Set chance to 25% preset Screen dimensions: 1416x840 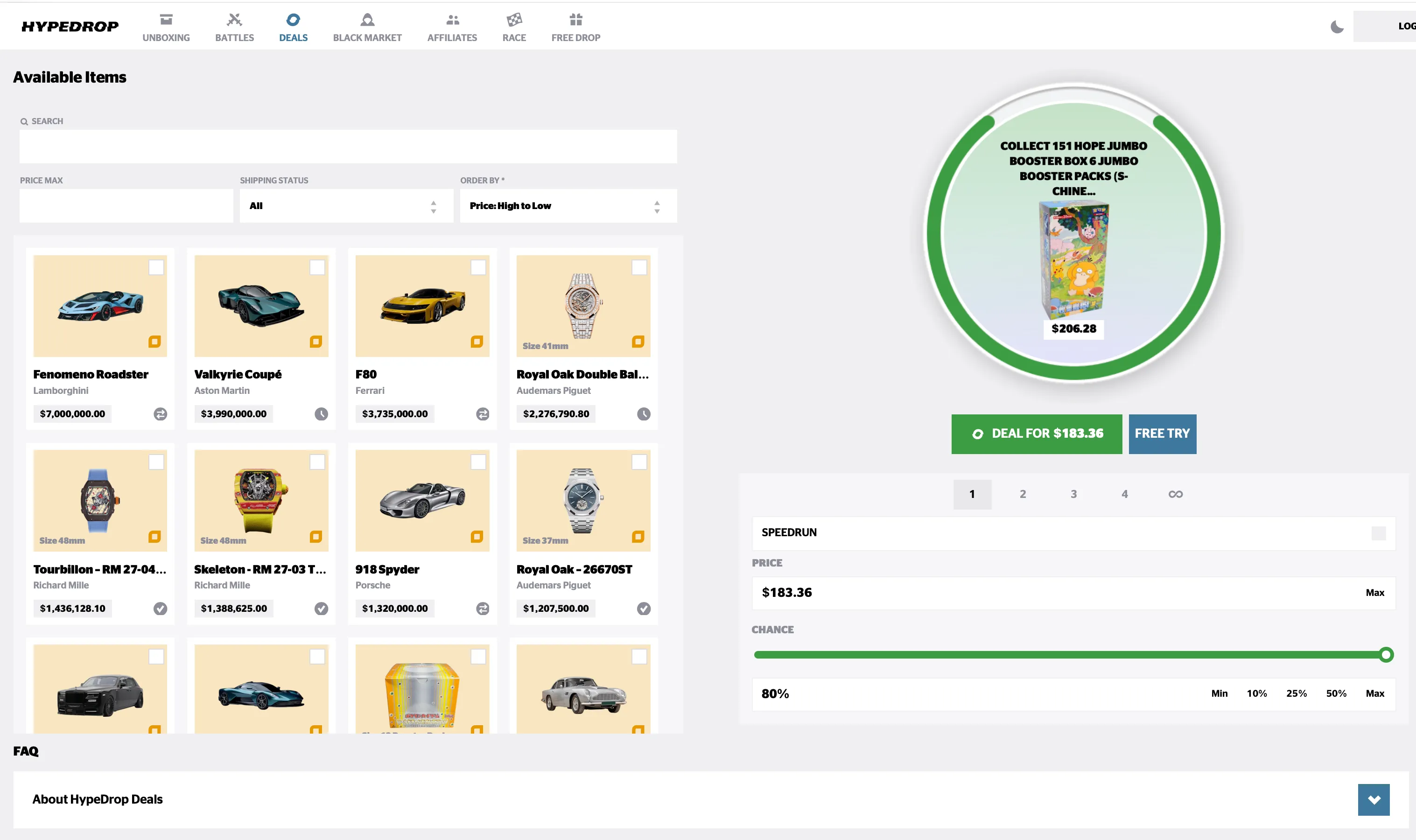(x=1296, y=693)
